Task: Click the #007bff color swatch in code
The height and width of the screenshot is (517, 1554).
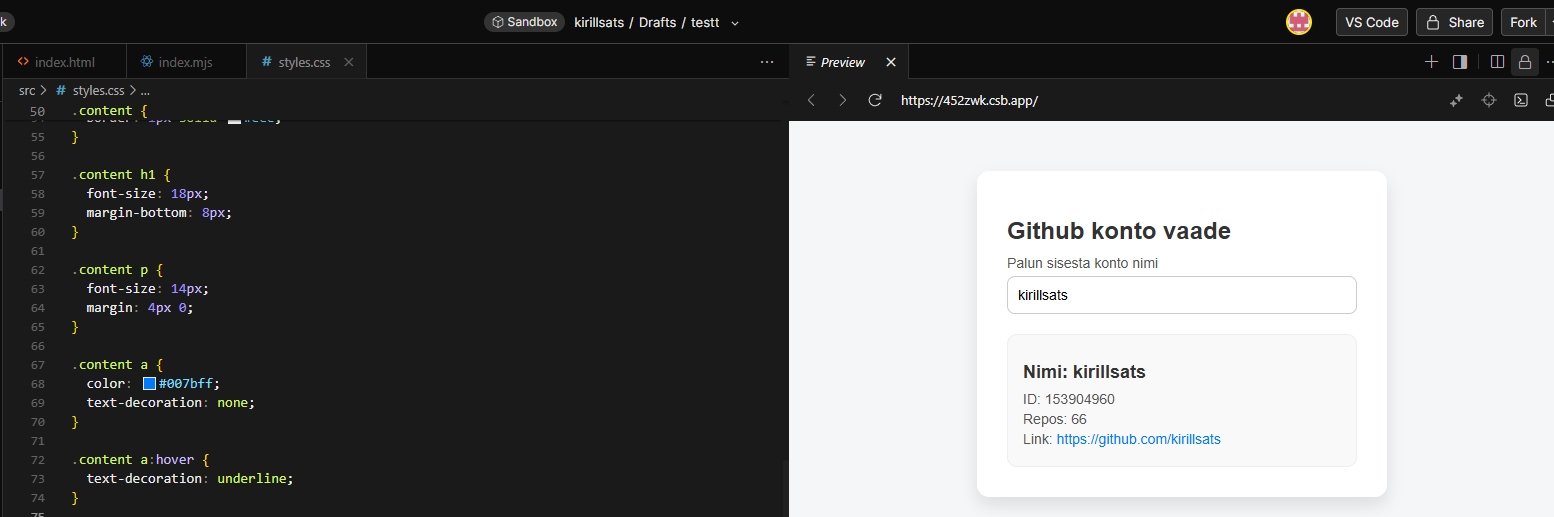Action: tap(149, 384)
